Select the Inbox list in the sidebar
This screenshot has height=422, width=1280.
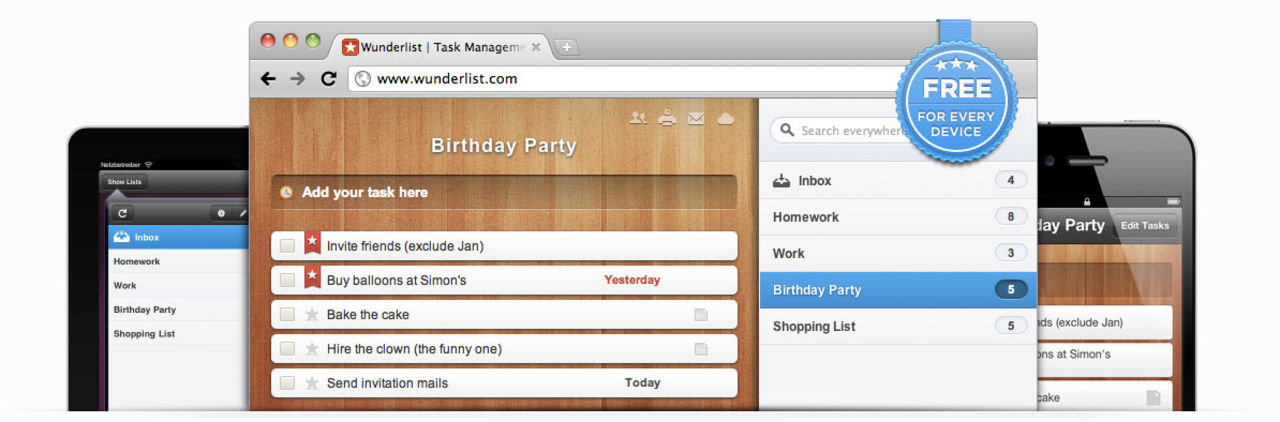[814, 181]
